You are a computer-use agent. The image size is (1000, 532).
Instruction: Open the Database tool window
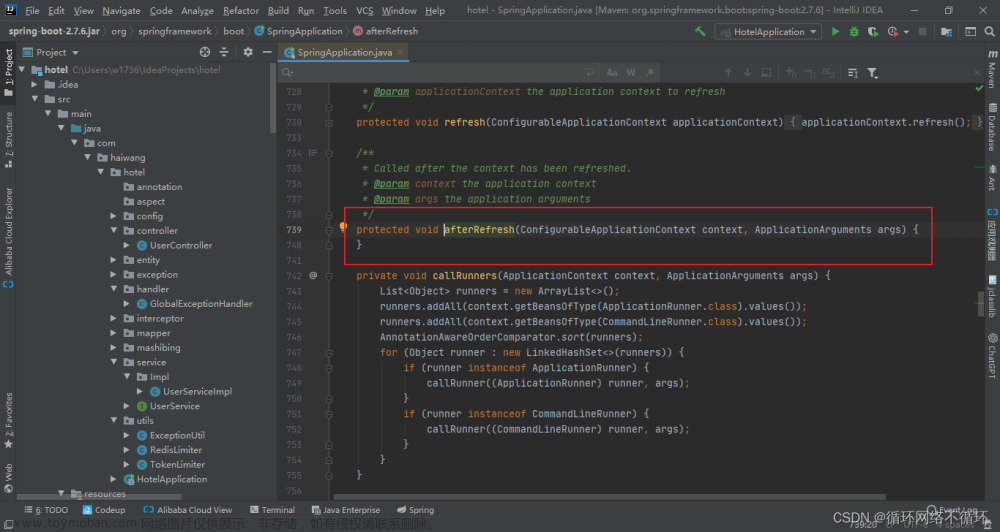pos(992,128)
